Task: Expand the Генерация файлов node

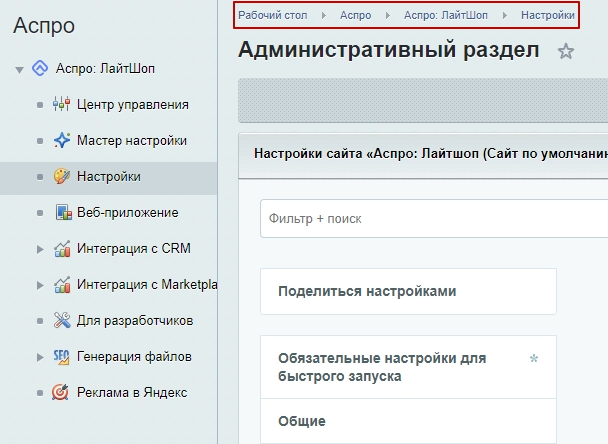Action: pyautogui.click(x=40, y=357)
